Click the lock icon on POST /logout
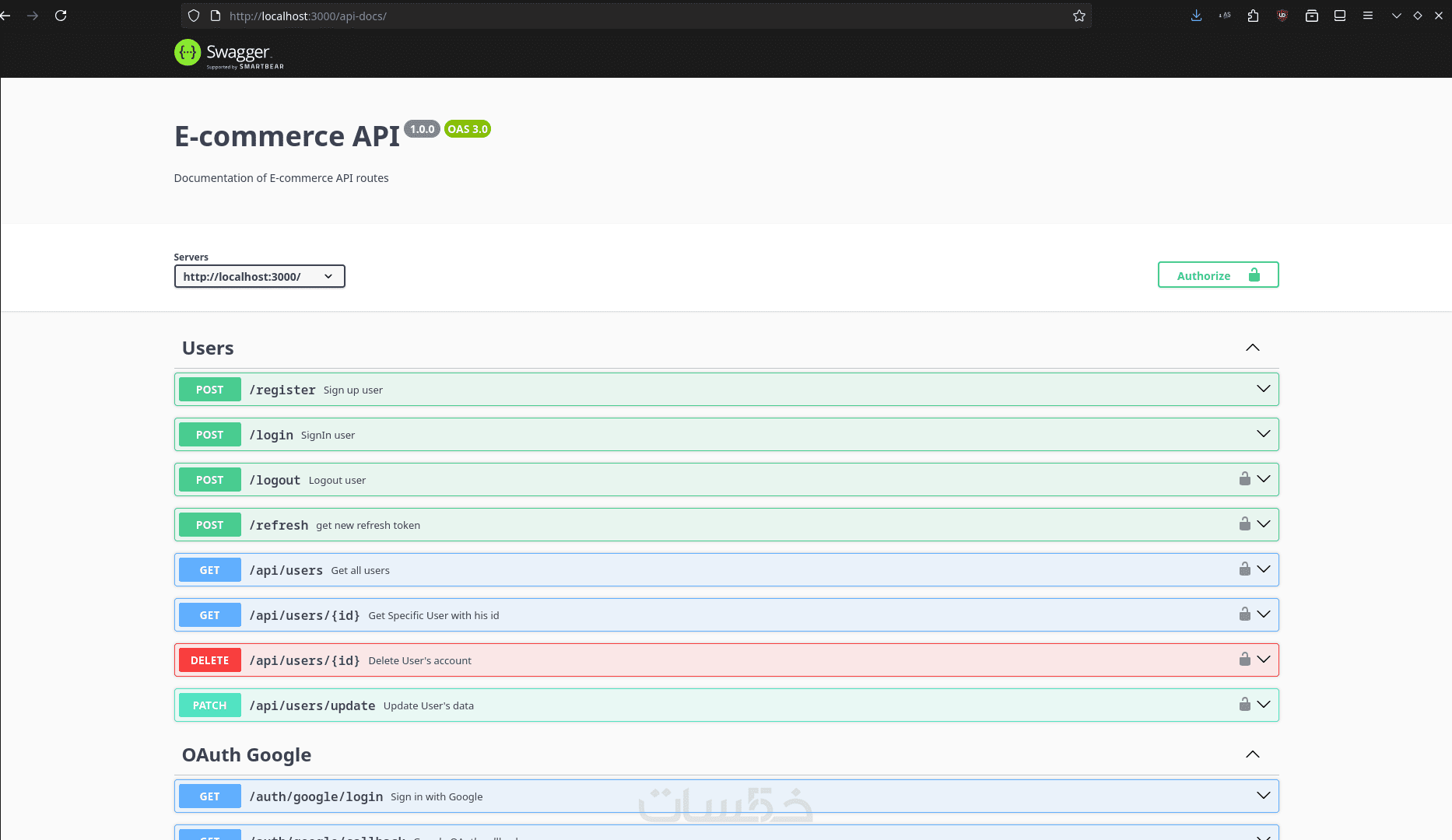1452x840 pixels. [1245, 479]
